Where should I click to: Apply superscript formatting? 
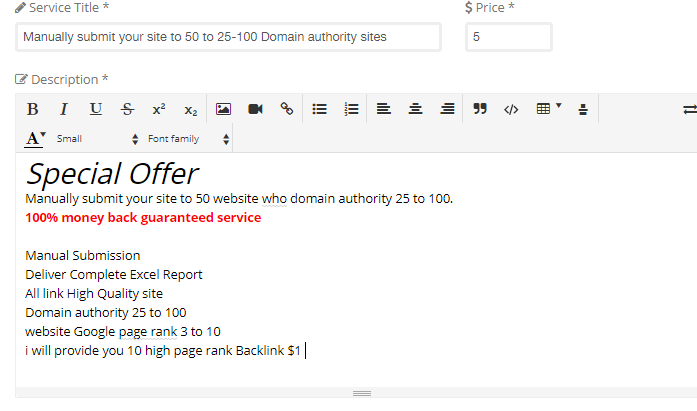159,109
